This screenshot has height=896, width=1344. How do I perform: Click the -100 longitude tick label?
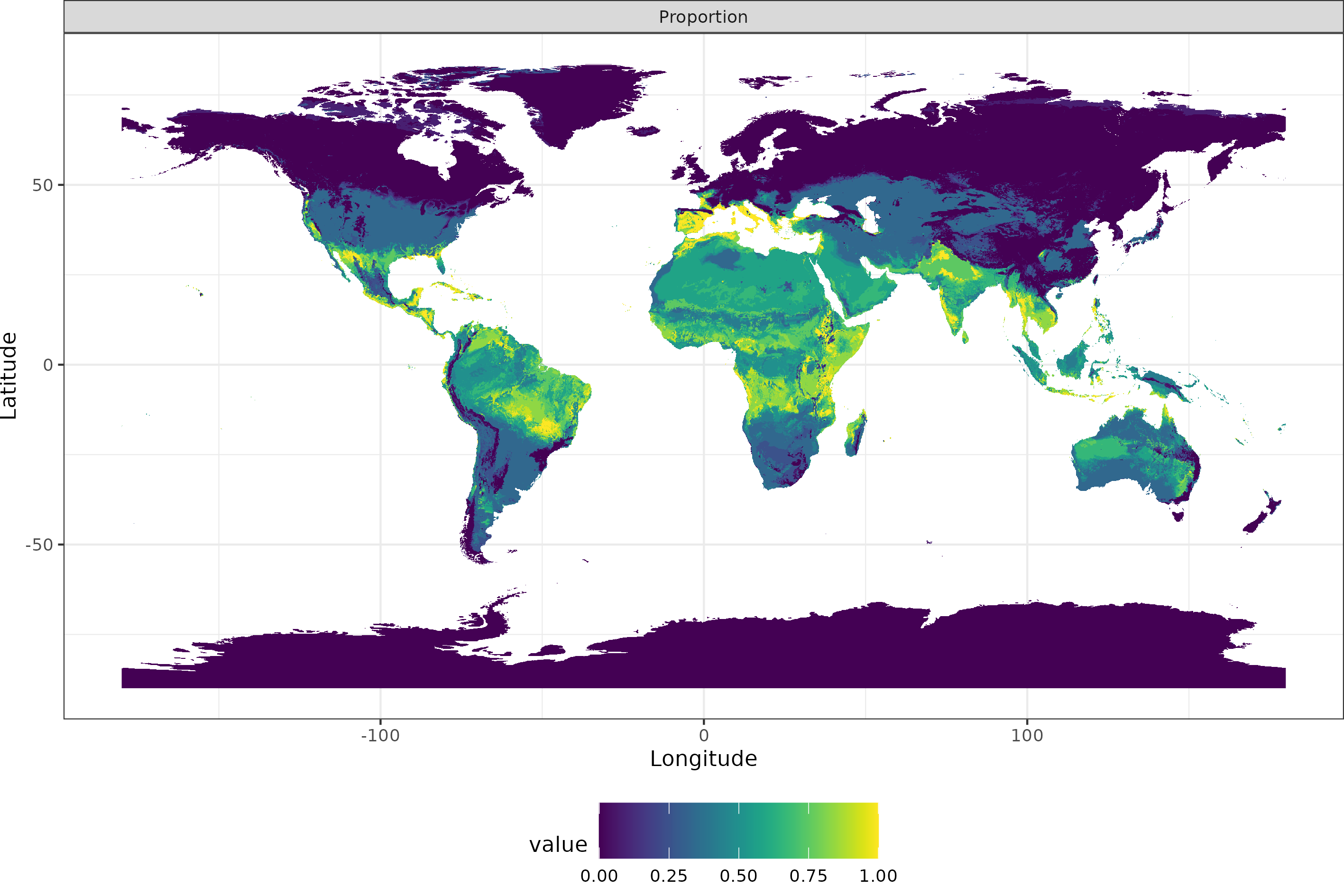380,735
